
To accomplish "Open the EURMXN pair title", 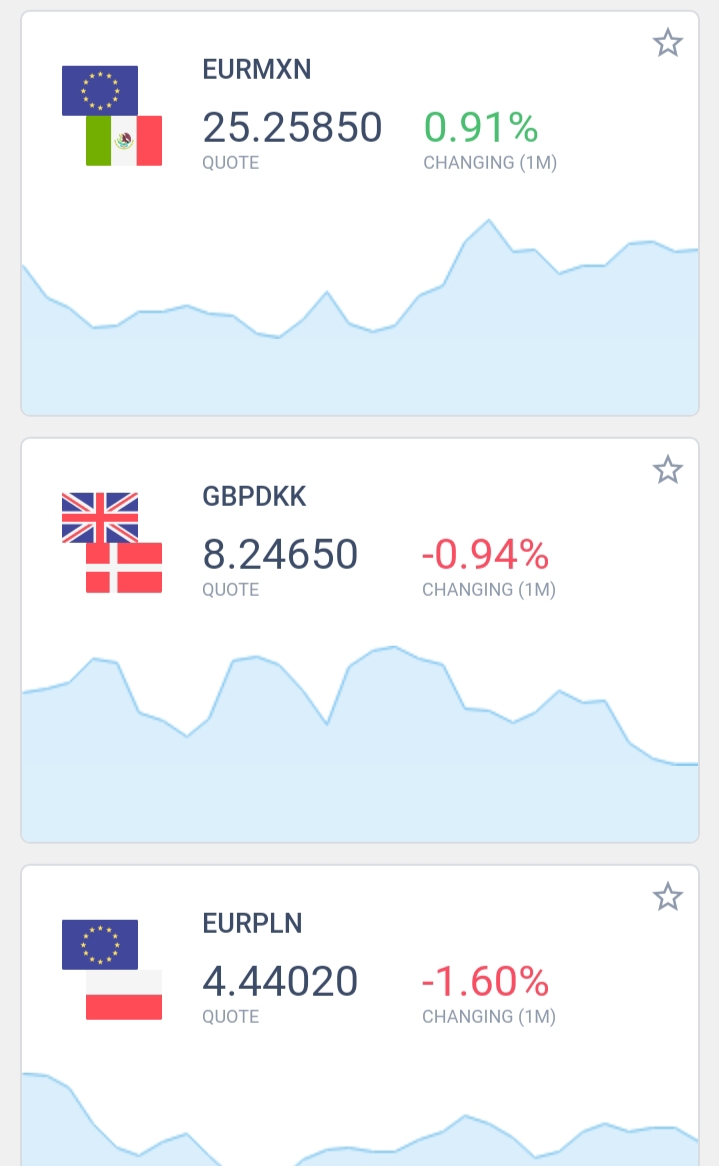I will click(257, 69).
